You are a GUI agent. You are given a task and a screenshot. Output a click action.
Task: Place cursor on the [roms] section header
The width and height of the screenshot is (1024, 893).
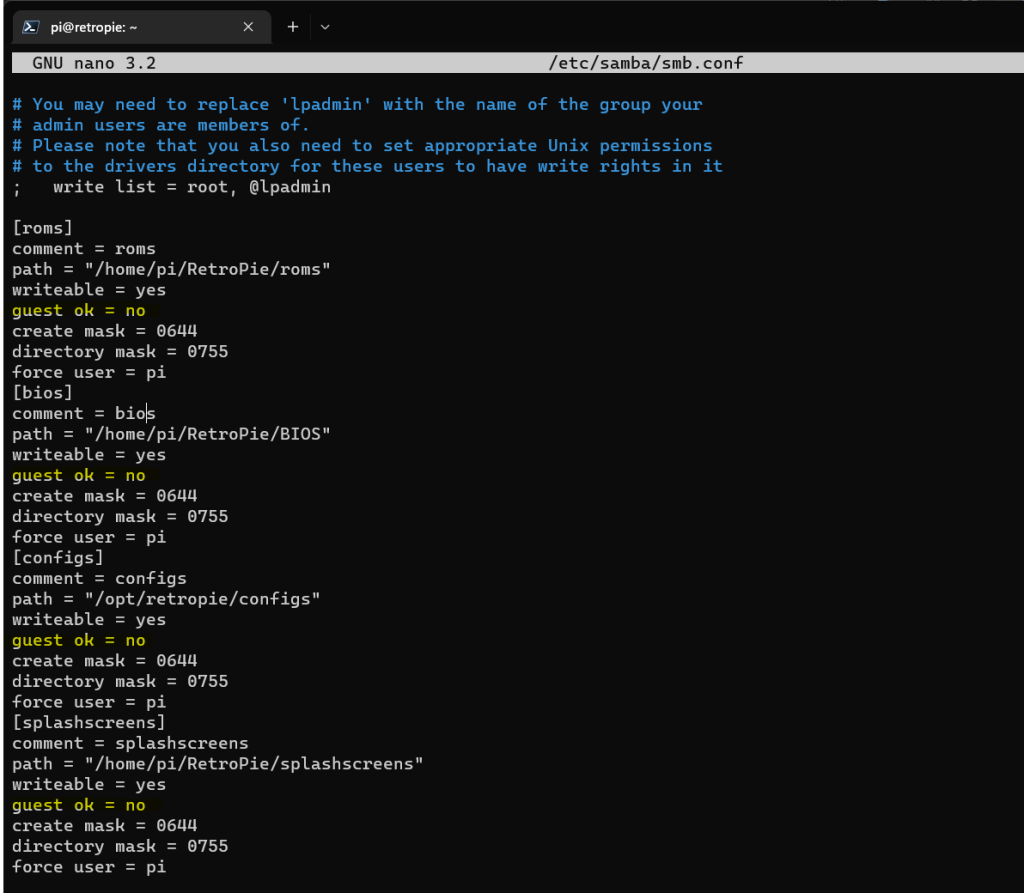click(43, 228)
